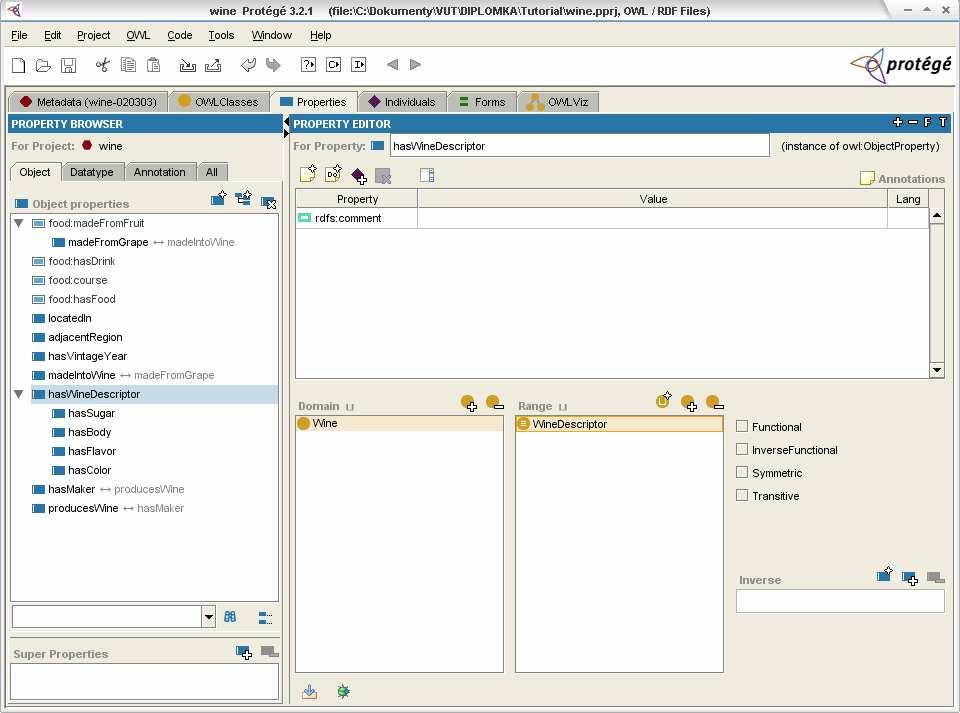Enable the InverseFunctional checkbox
The width and height of the screenshot is (960, 713).
click(741, 449)
